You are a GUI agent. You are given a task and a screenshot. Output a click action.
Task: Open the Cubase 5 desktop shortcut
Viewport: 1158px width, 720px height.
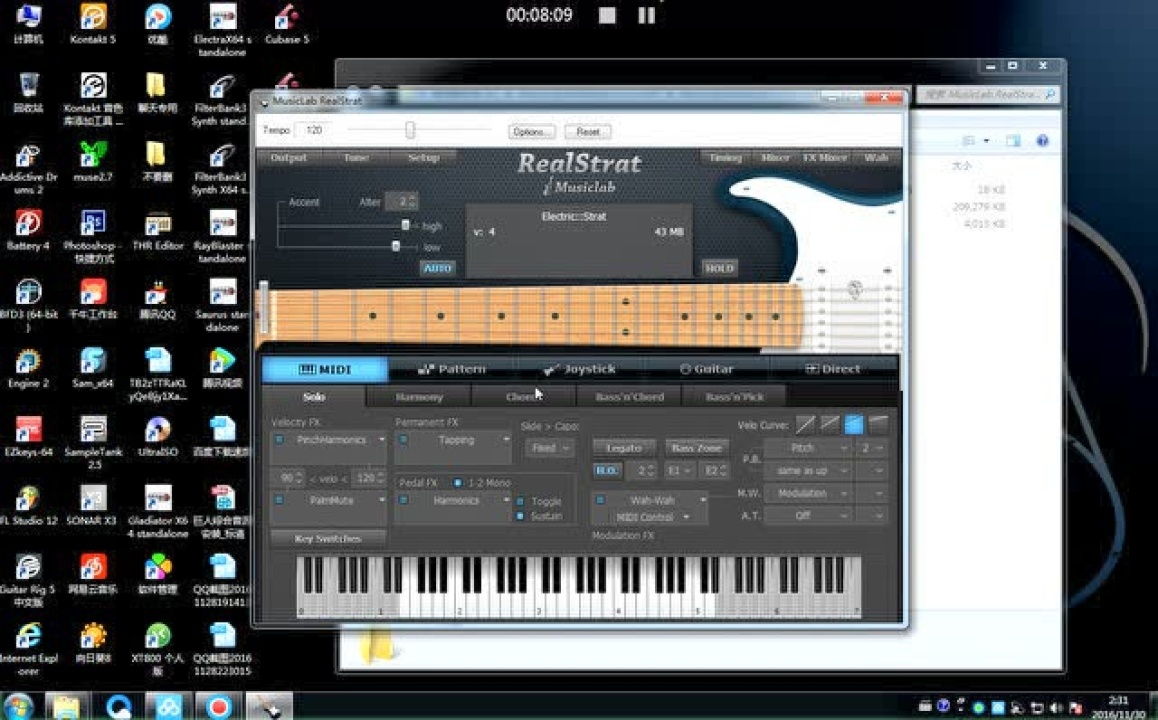click(287, 22)
